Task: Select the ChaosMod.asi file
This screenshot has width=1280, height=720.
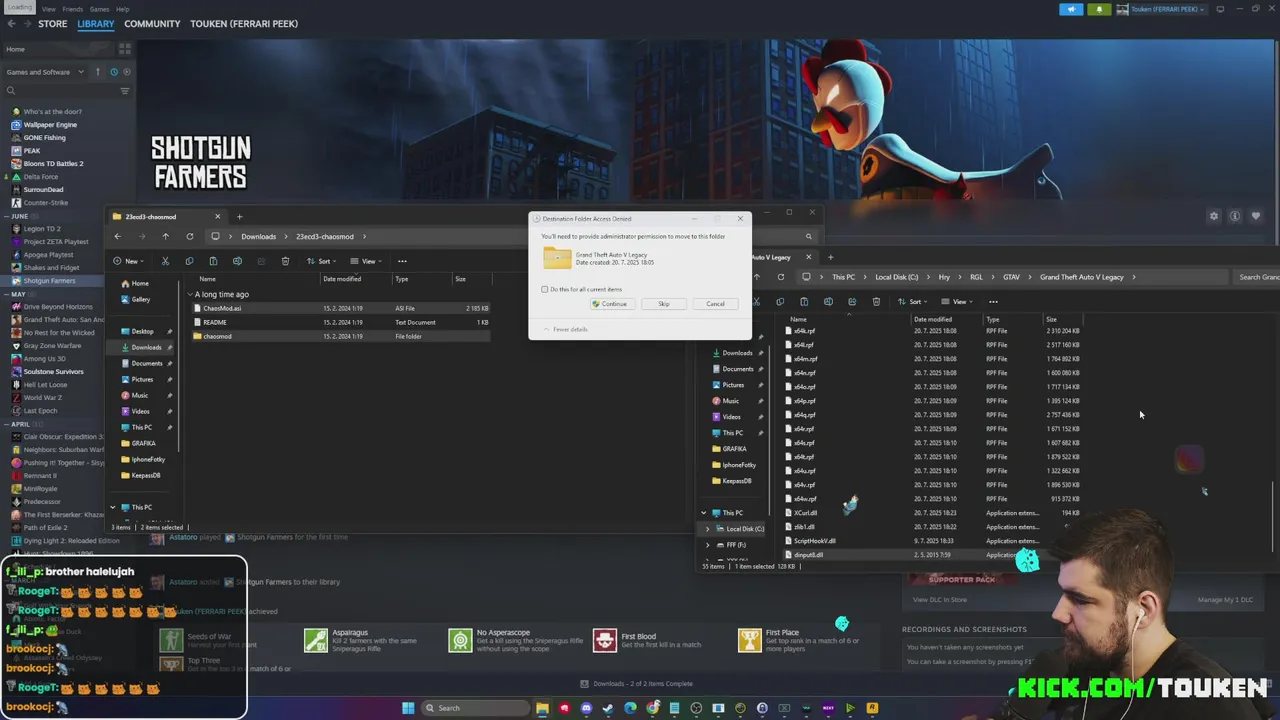Action: click(340, 308)
